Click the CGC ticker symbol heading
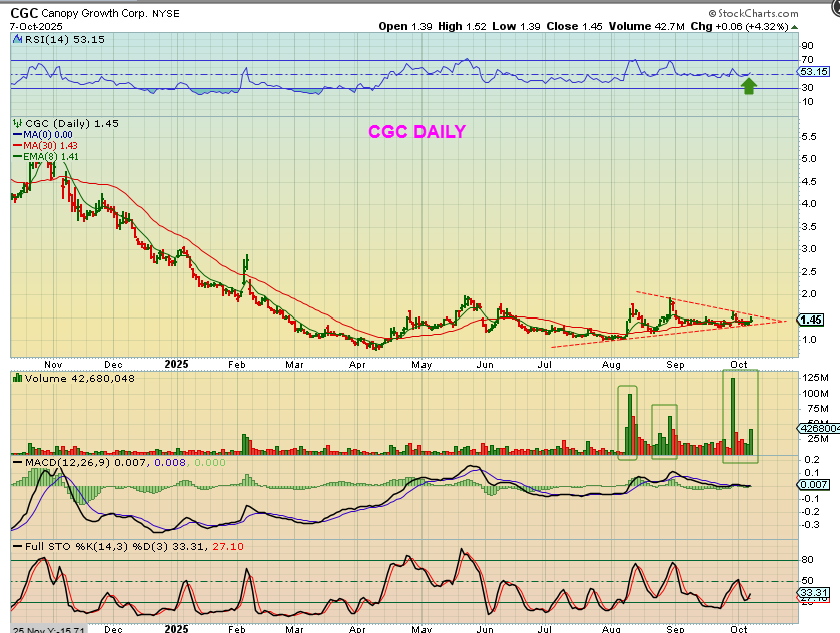 pyautogui.click(x=25, y=13)
